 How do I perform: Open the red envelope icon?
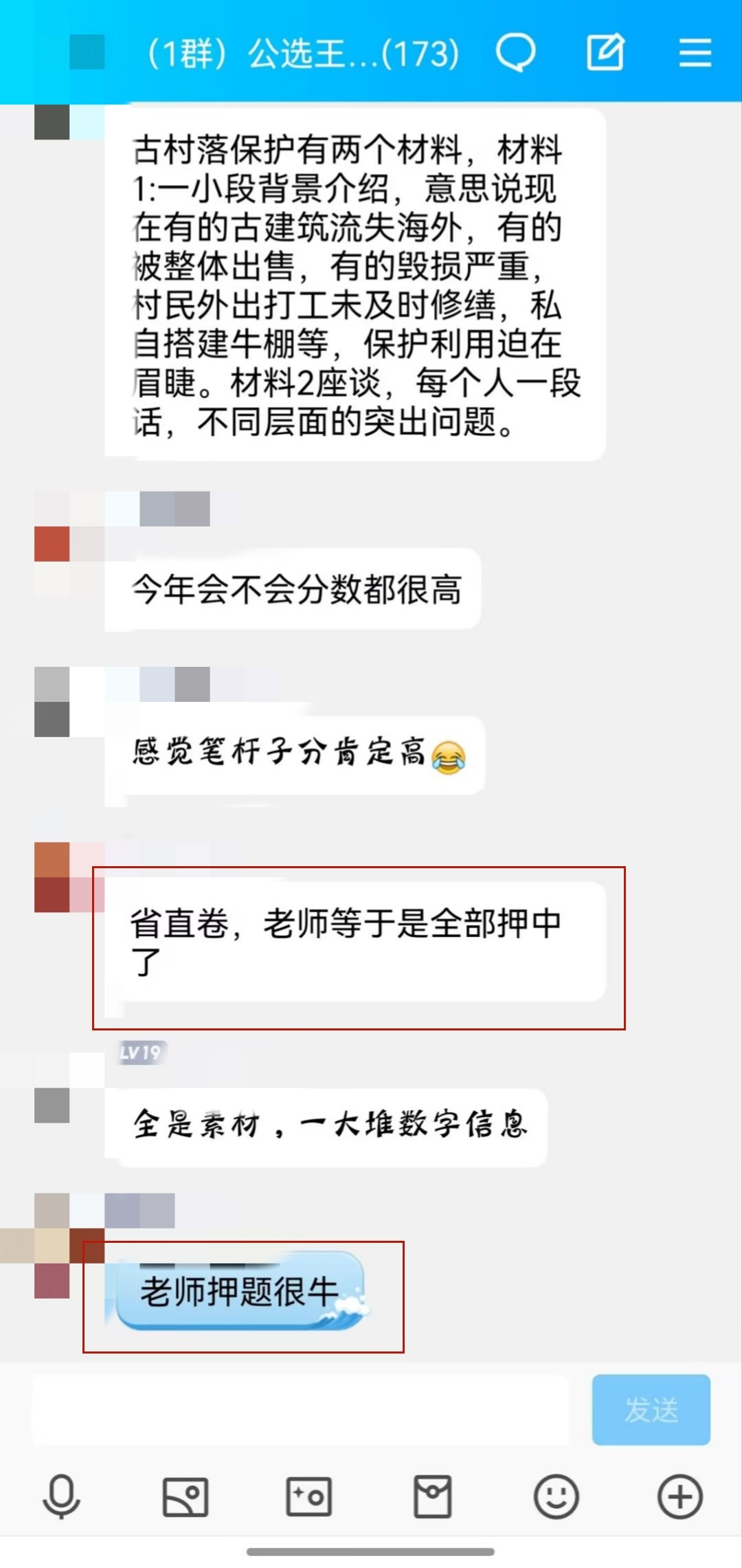coord(432,1496)
